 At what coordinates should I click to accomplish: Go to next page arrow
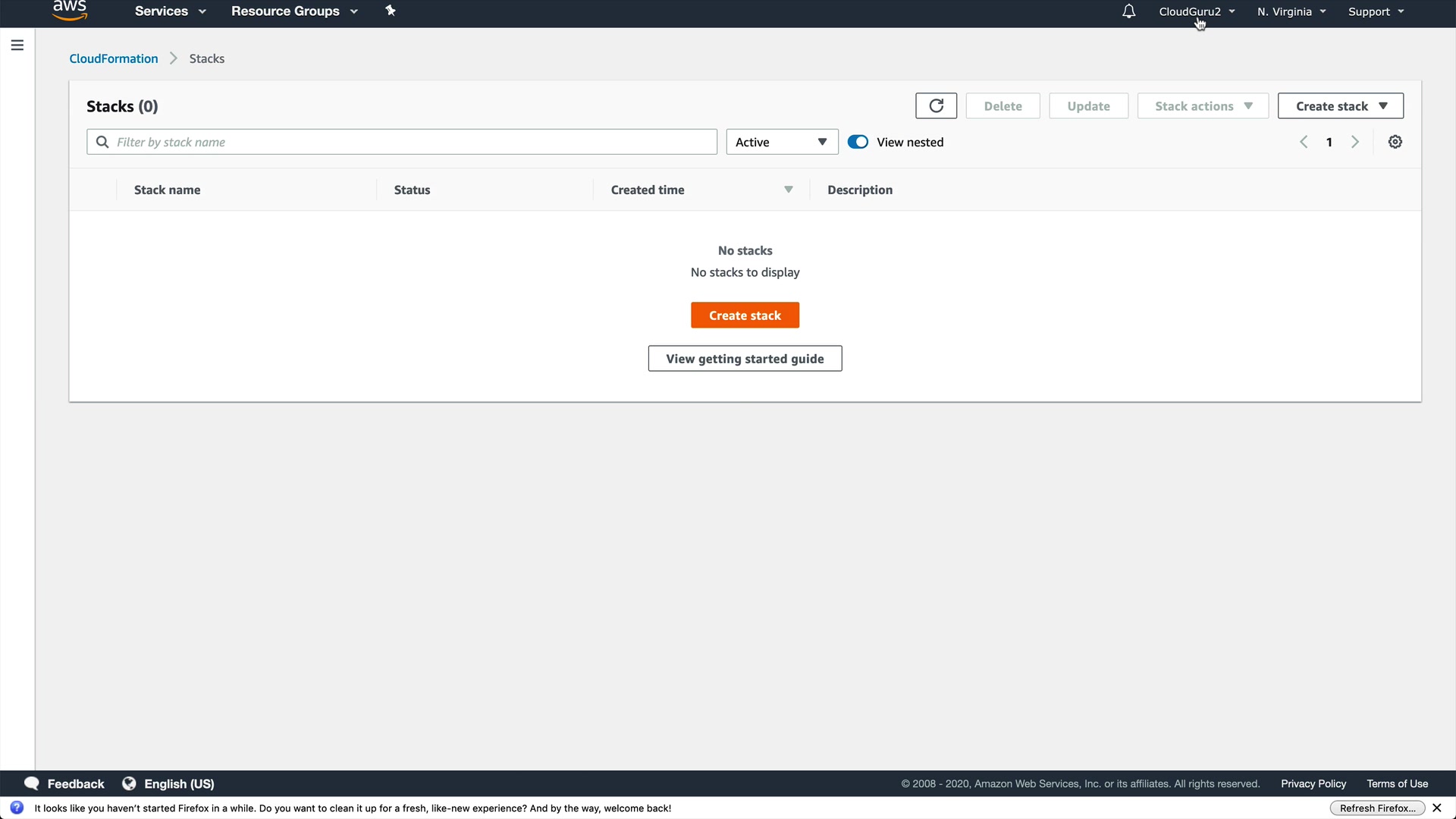point(1355,142)
